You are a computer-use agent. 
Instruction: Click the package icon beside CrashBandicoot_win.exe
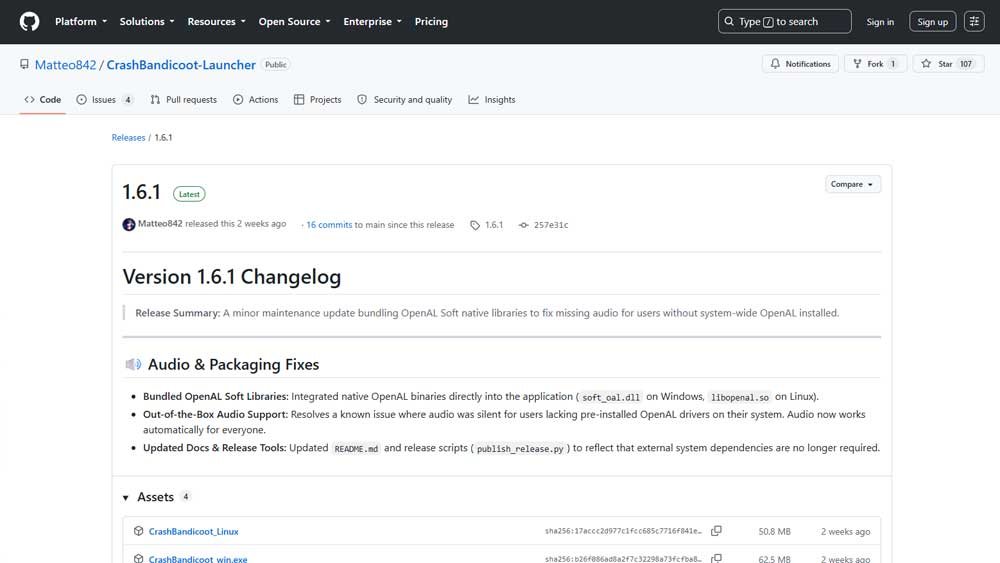138,559
